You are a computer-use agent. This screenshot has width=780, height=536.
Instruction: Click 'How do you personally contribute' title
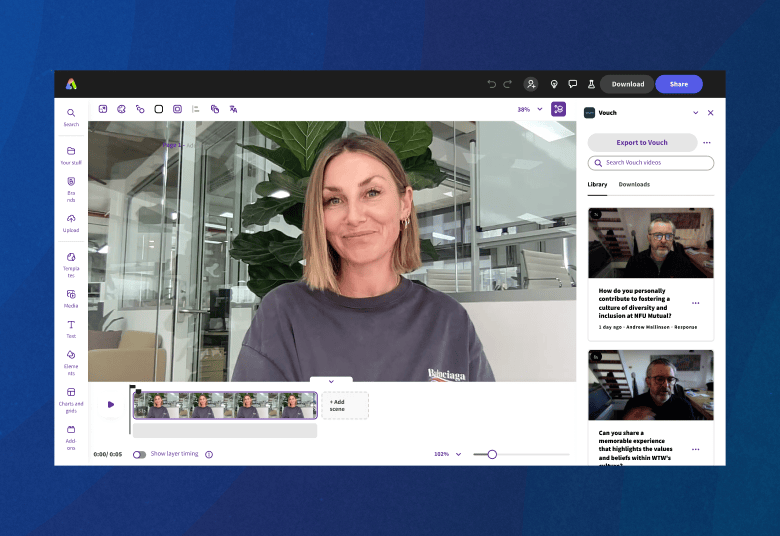(x=635, y=303)
